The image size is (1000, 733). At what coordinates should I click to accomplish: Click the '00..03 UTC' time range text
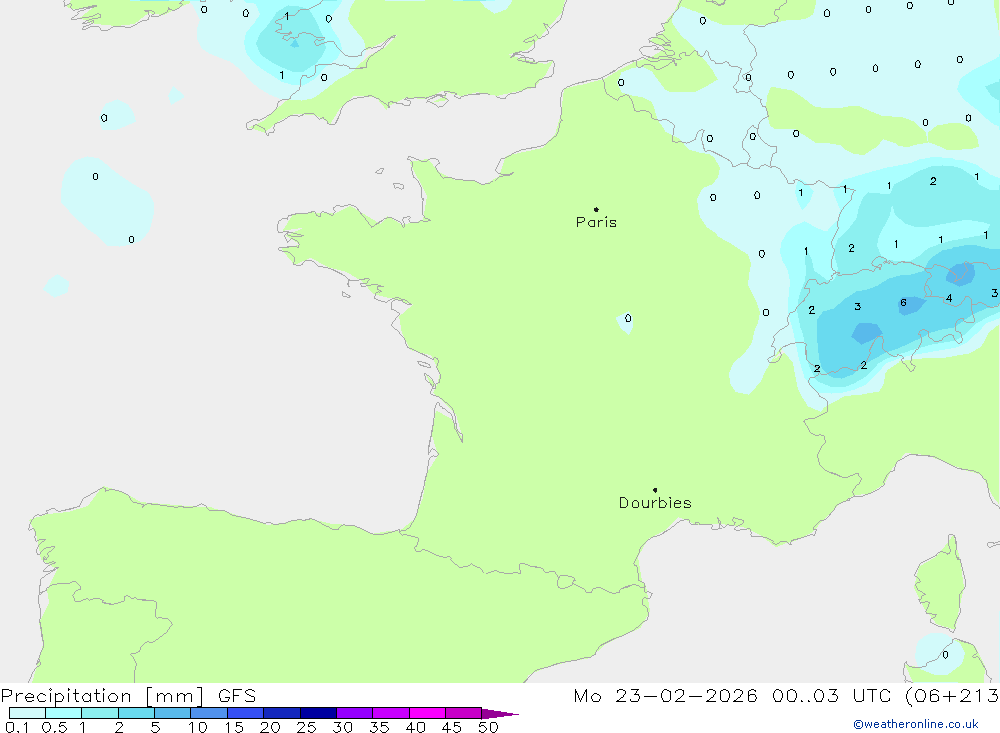pos(831,695)
